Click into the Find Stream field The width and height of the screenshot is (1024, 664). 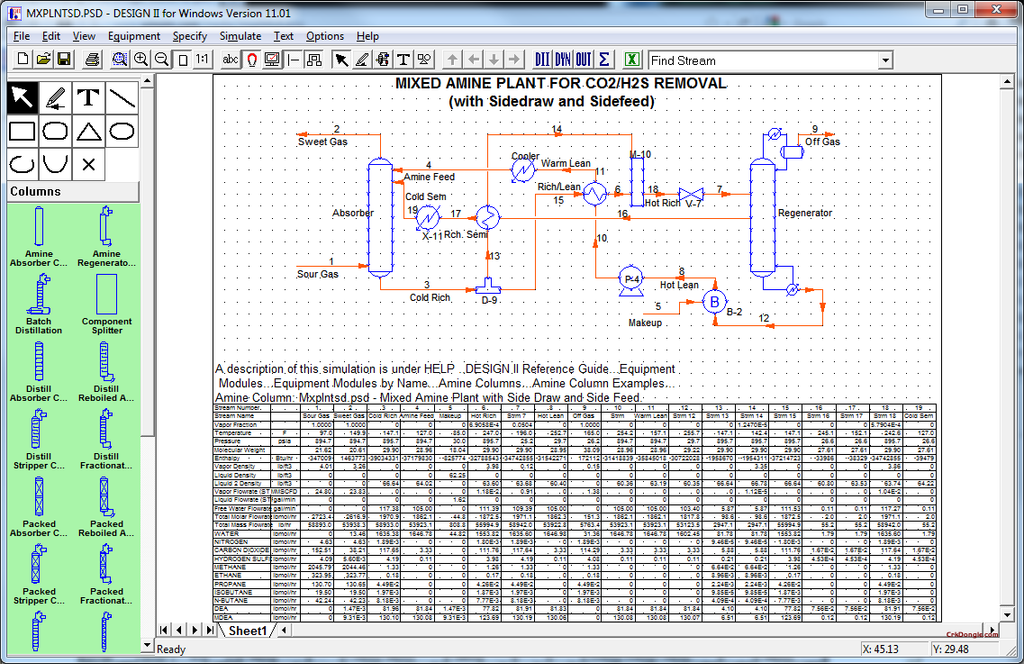click(x=763, y=61)
